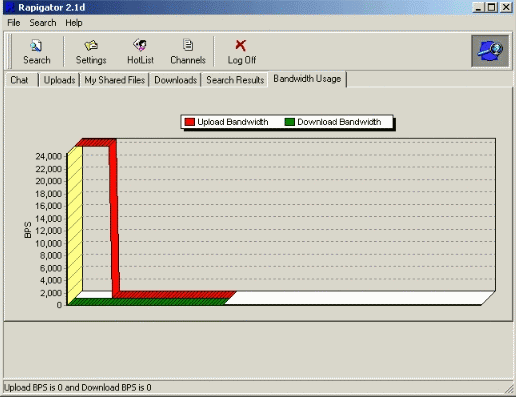The height and width of the screenshot is (397, 516).
Task: Open the My Shared Files tab
Action: [114, 80]
